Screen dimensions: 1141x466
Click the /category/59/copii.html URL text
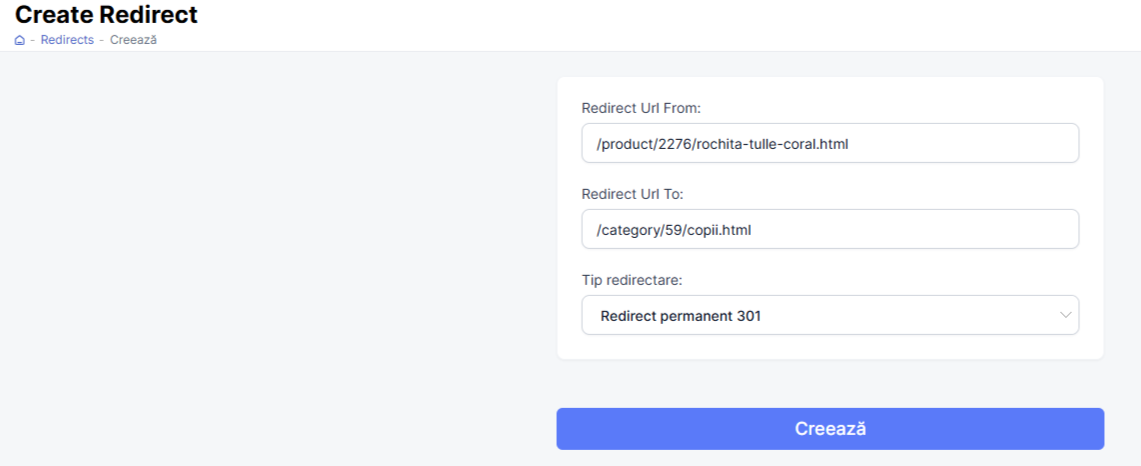coord(673,230)
